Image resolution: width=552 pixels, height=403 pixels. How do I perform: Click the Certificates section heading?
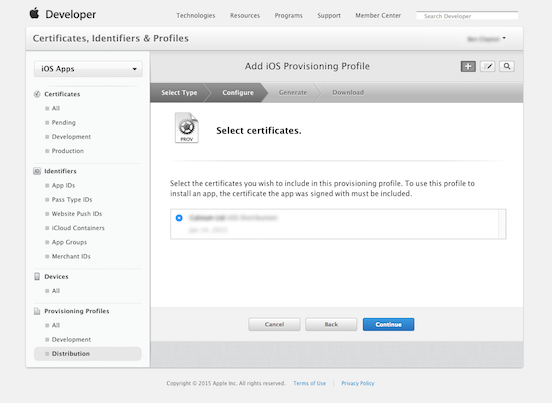point(62,94)
